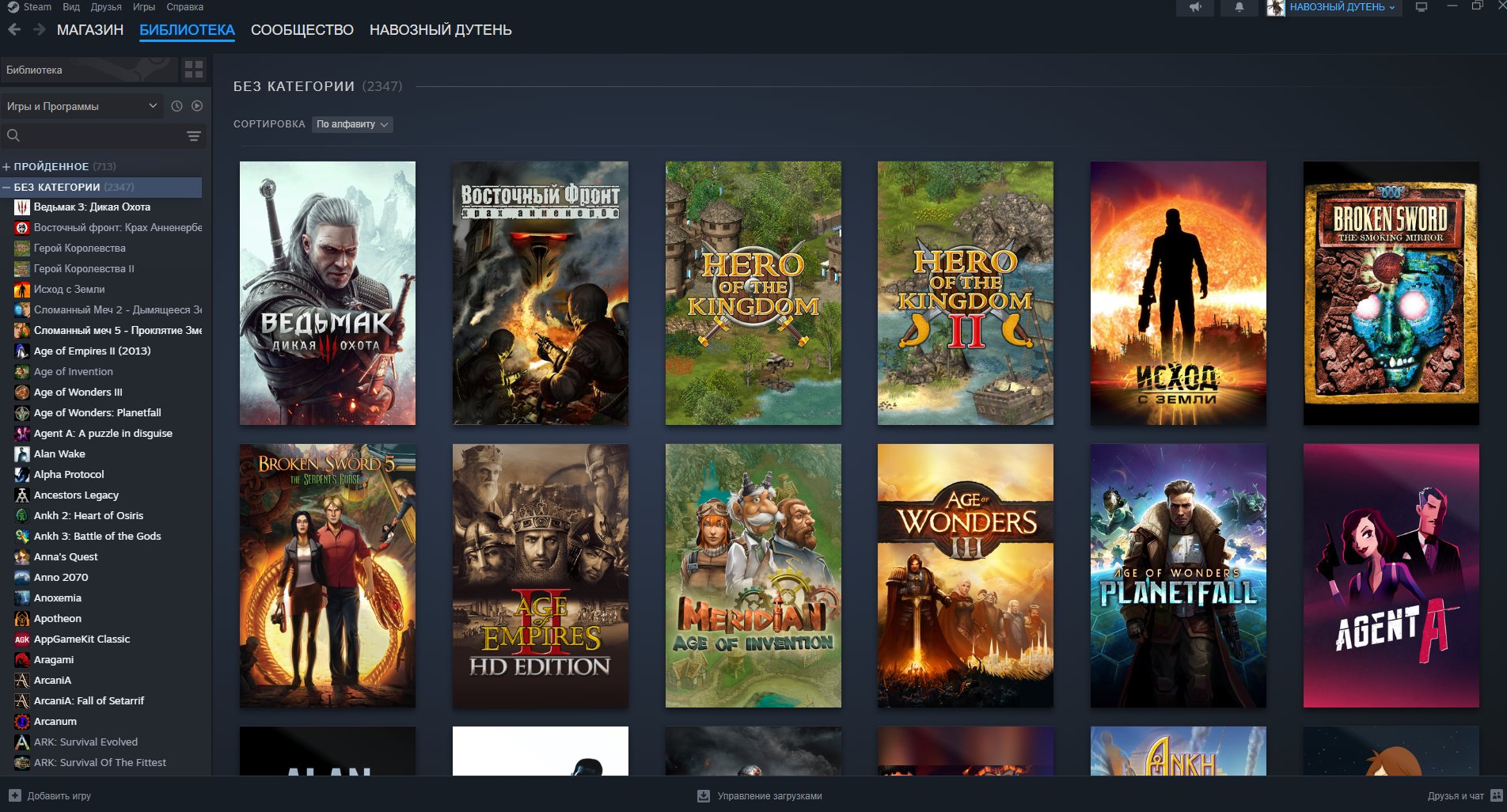Click the Add a game plus icon
1507x812 pixels.
(x=15, y=795)
